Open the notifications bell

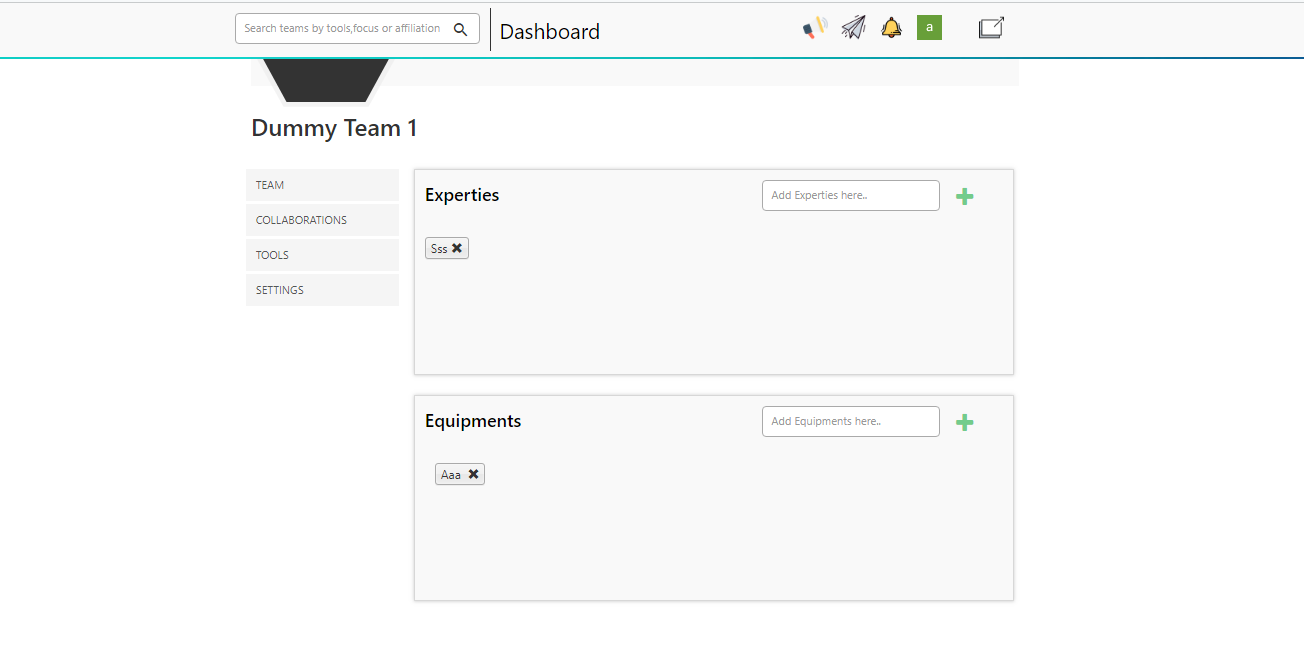click(891, 28)
